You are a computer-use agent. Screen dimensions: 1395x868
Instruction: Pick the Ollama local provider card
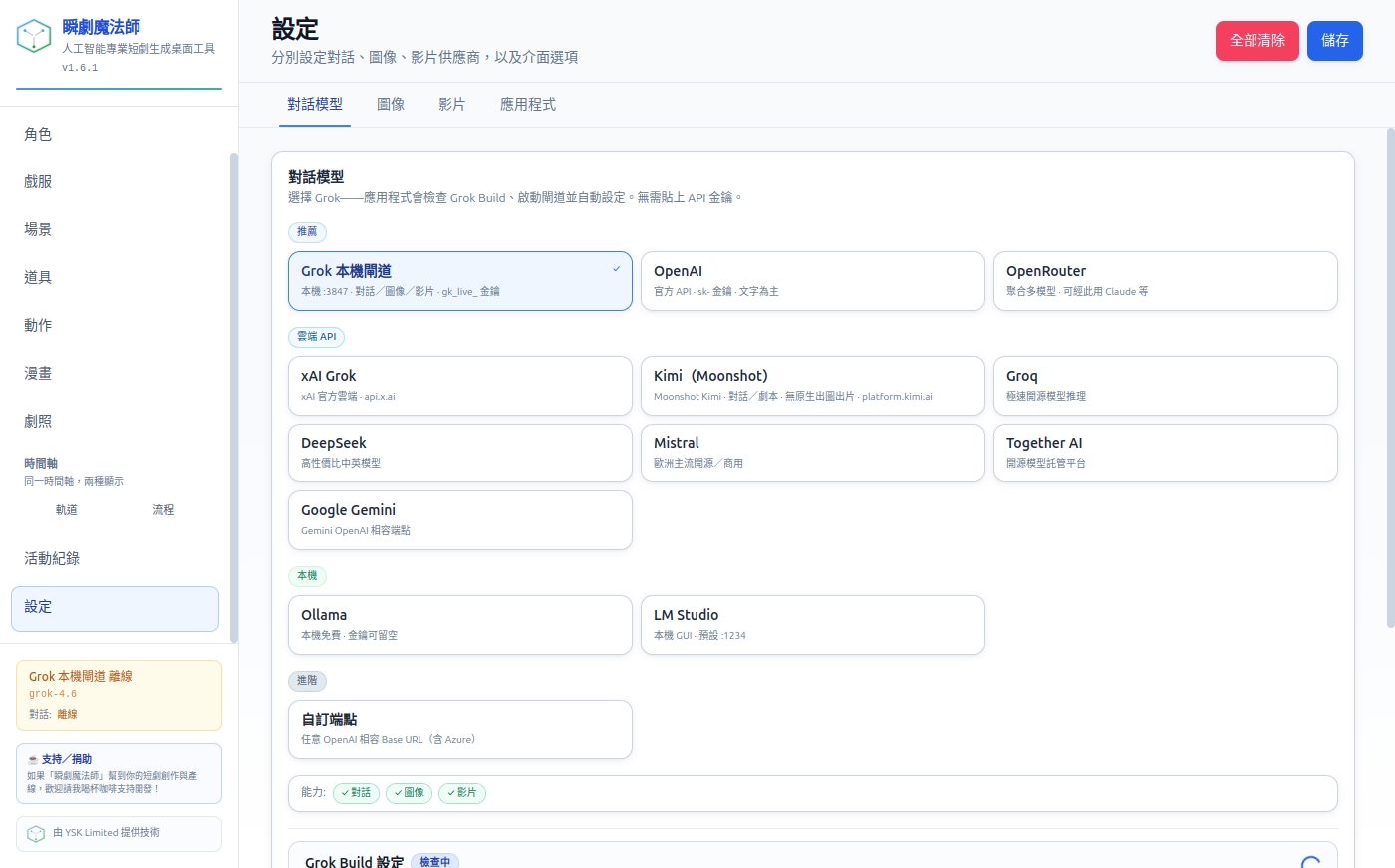coord(460,625)
